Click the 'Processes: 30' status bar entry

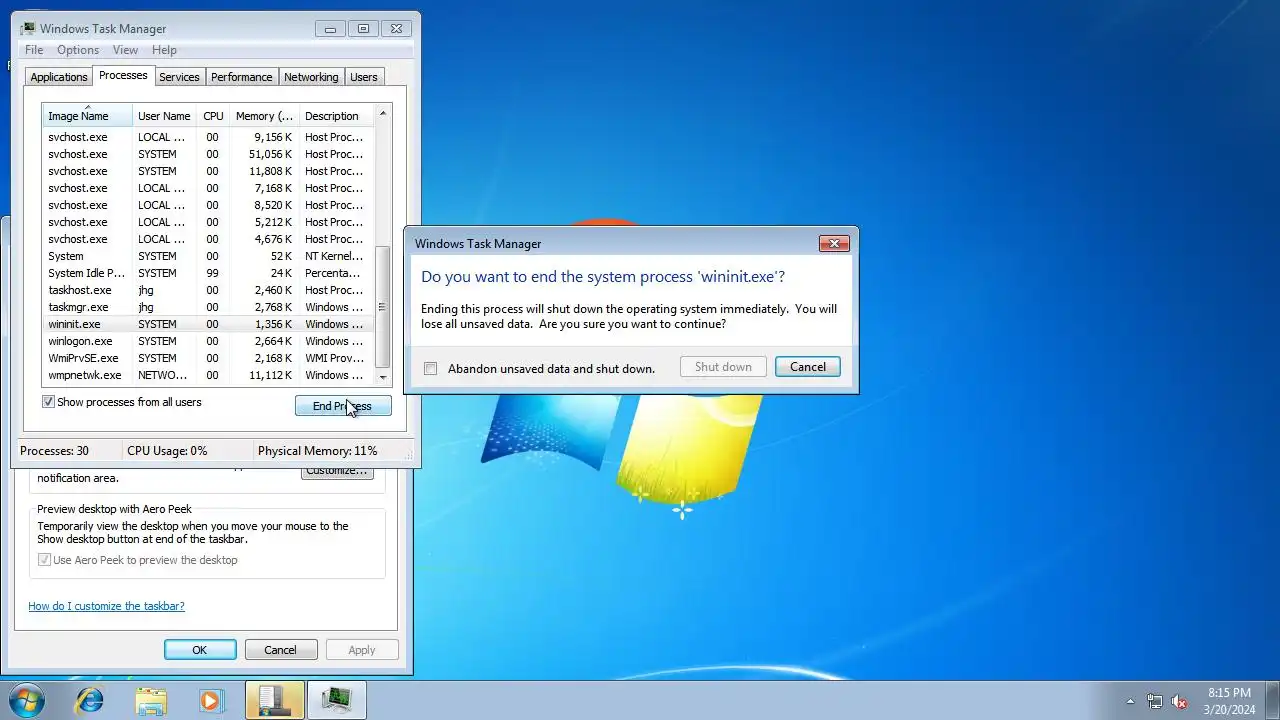pyautogui.click(x=54, y=451)
